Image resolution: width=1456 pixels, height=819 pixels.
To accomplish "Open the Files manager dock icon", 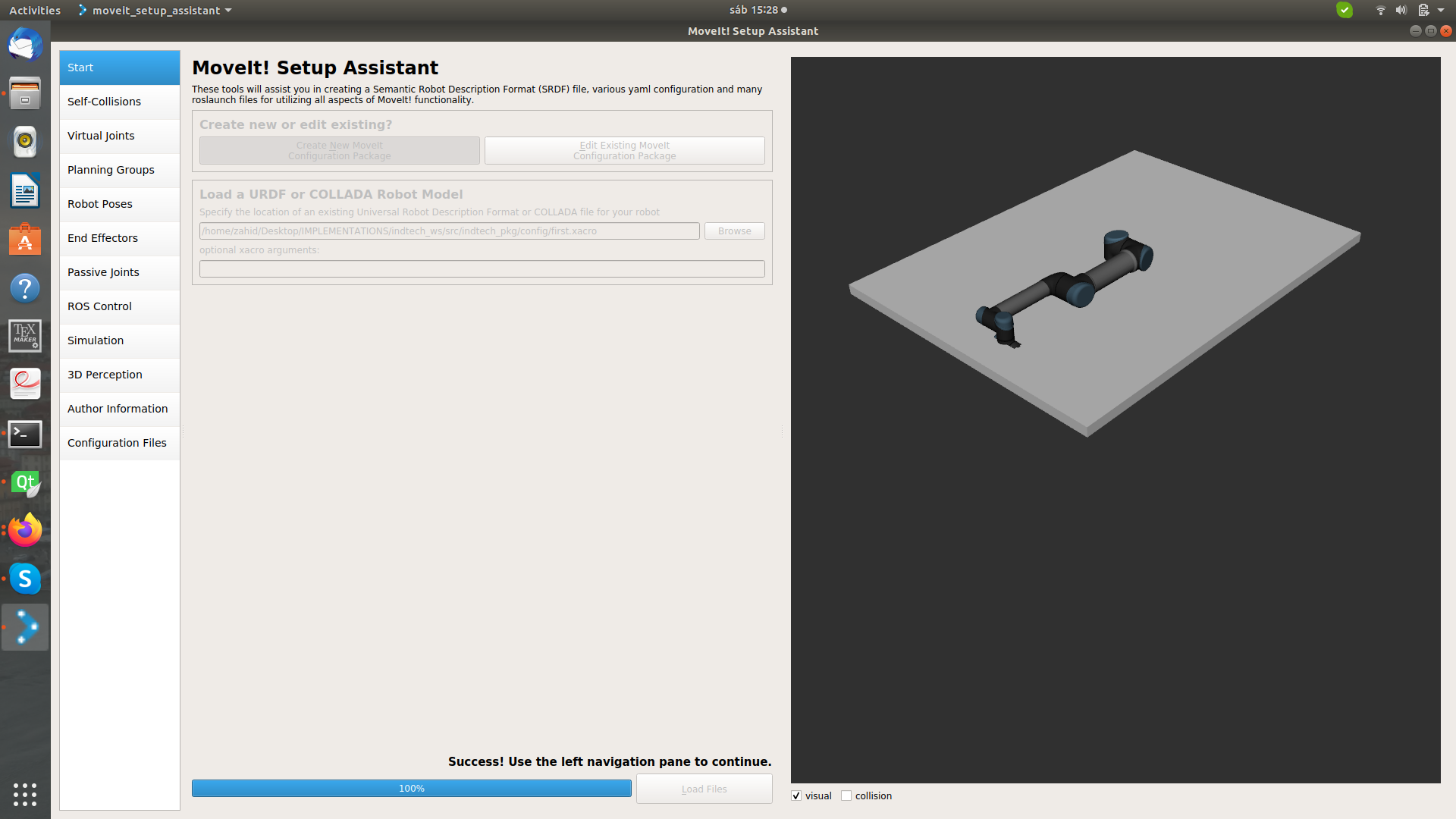I will coord(25,93).
